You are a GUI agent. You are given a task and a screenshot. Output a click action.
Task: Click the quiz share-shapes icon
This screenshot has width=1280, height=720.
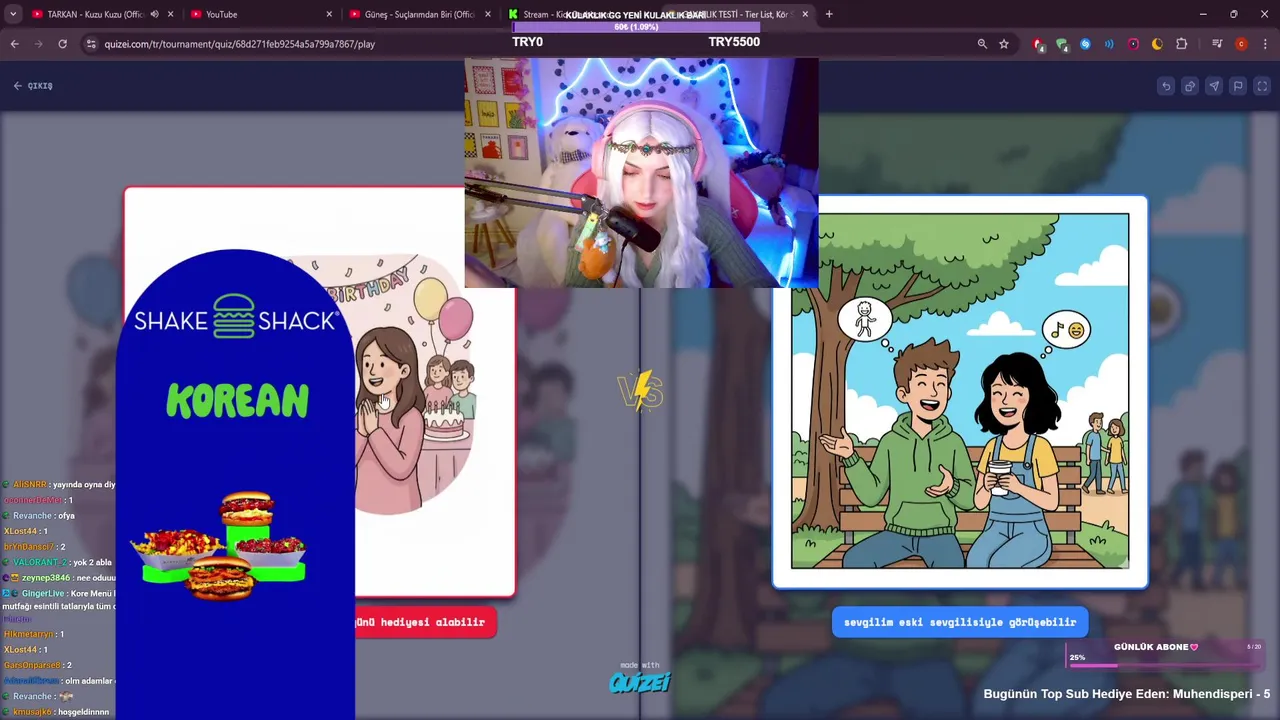pyautogui.click(x=1190, y=86)
